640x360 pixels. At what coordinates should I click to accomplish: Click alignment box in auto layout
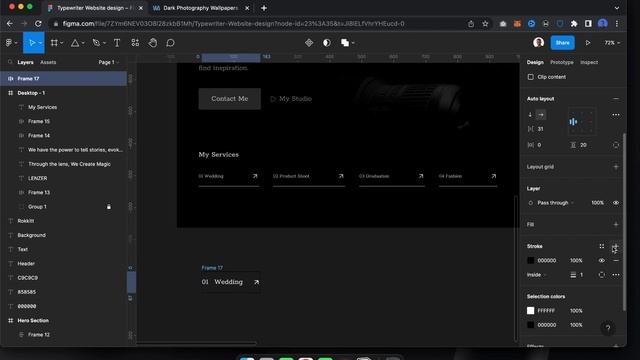click(x=581, y=122)
